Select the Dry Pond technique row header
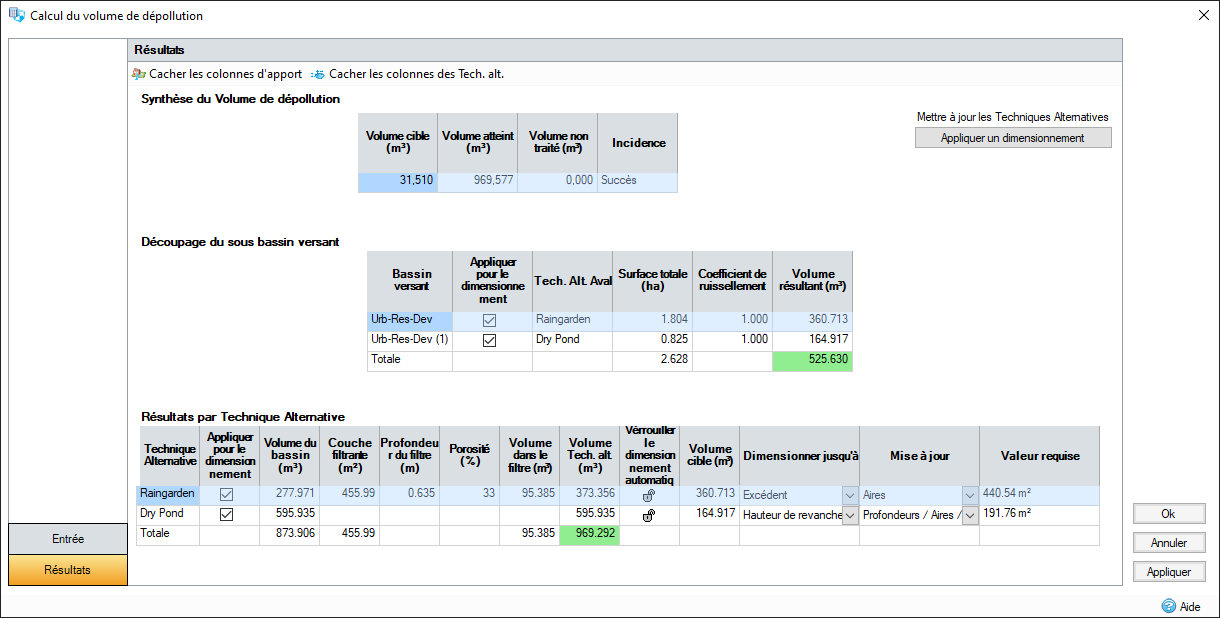This screenshot has width=1220, height=618. [x=168, y=515]
